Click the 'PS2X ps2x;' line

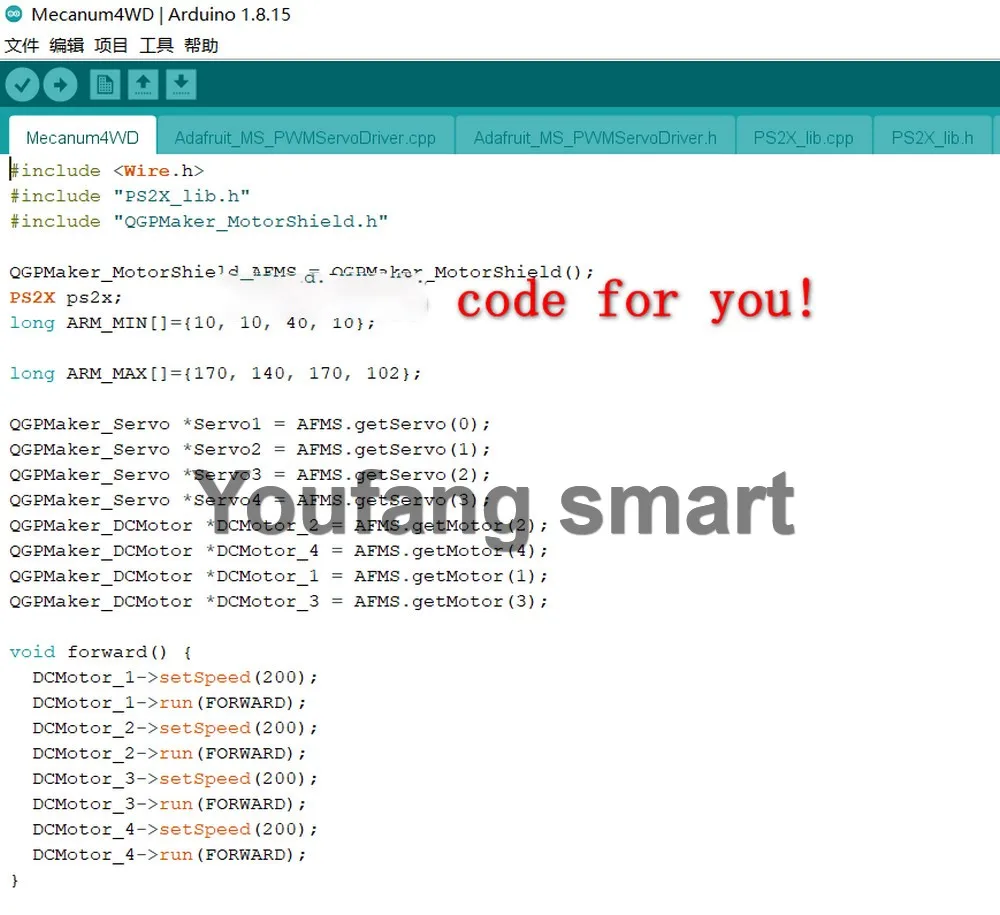pyautogui.click(x=66, y=297)
